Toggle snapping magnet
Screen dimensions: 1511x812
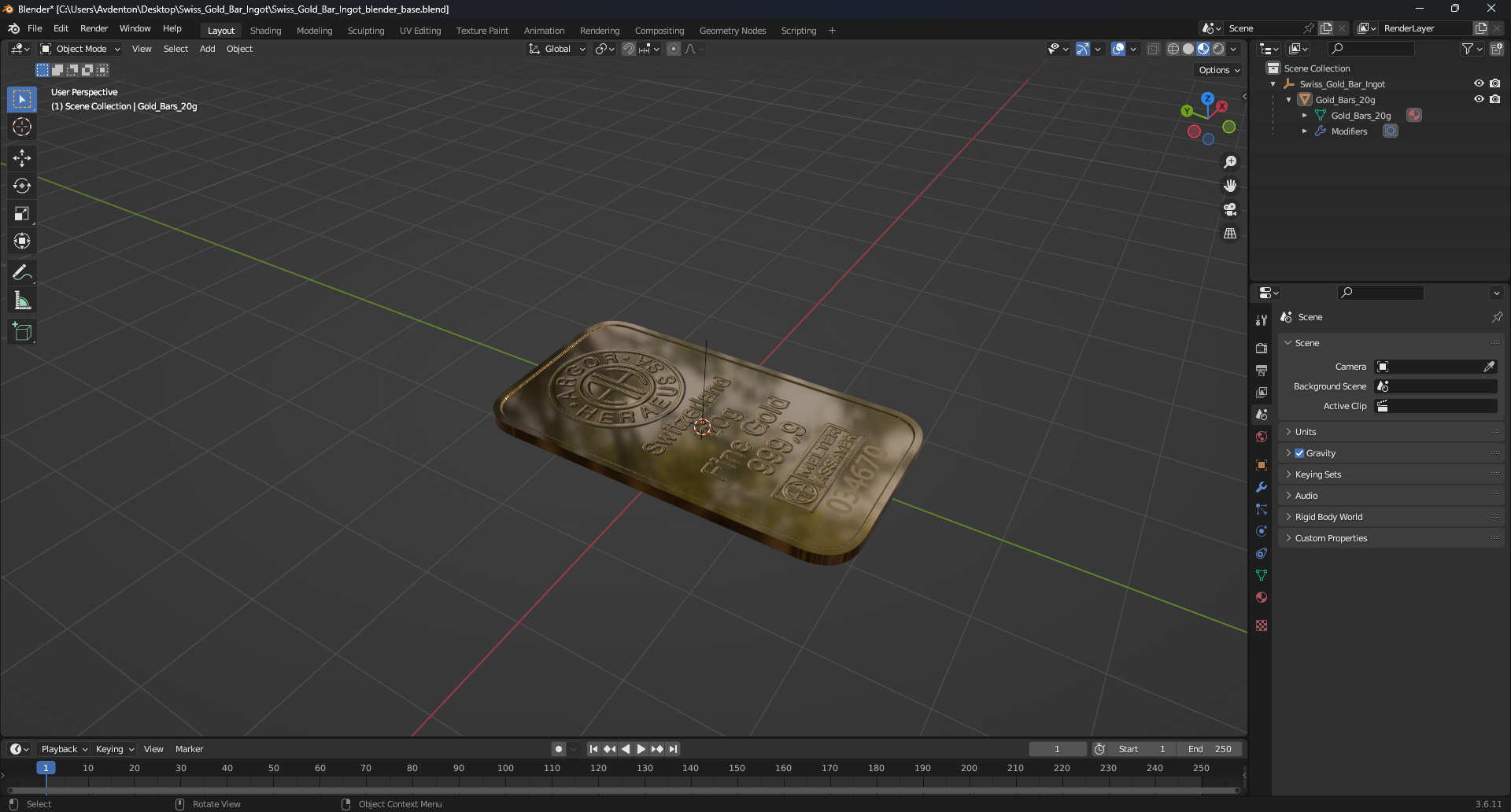[629, 49]
